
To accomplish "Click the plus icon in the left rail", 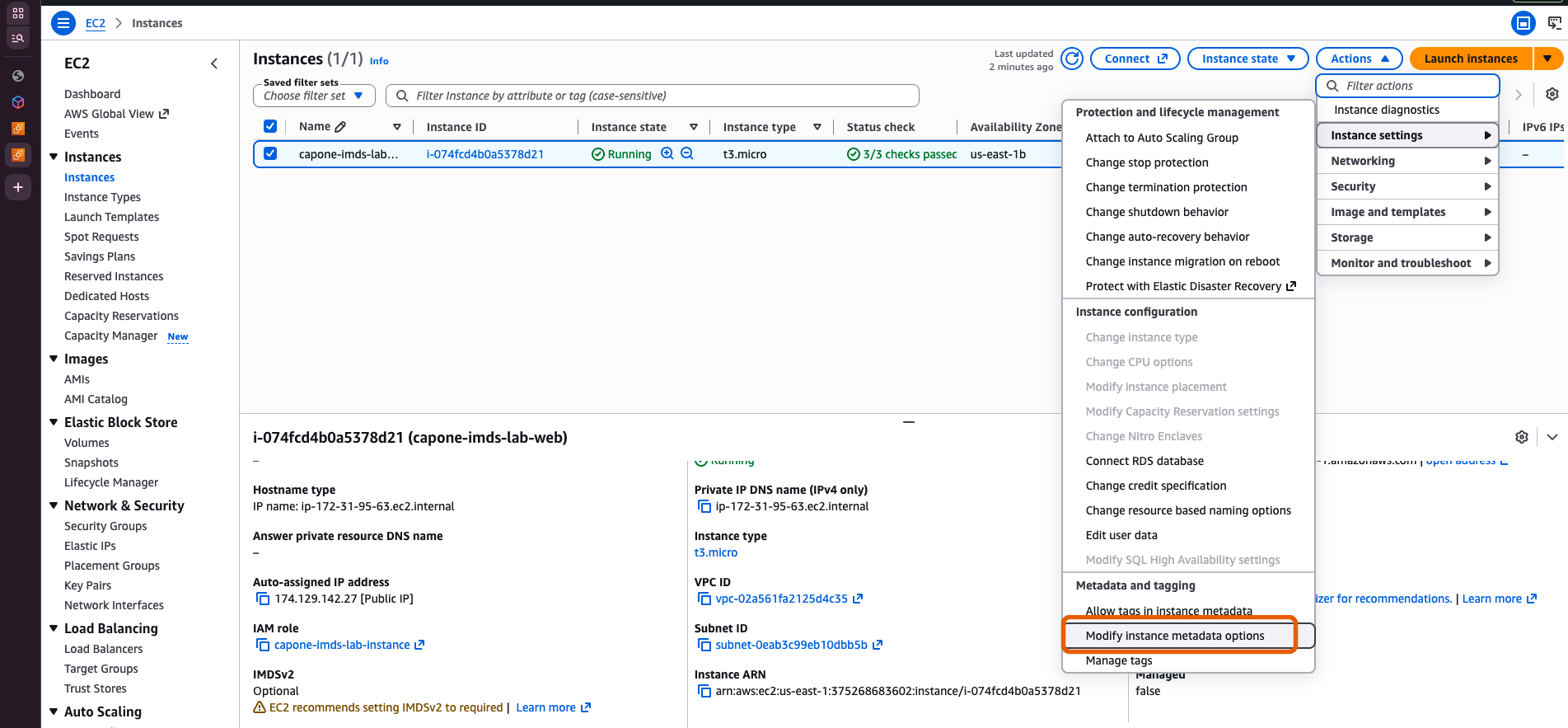I will click(18, 187).
